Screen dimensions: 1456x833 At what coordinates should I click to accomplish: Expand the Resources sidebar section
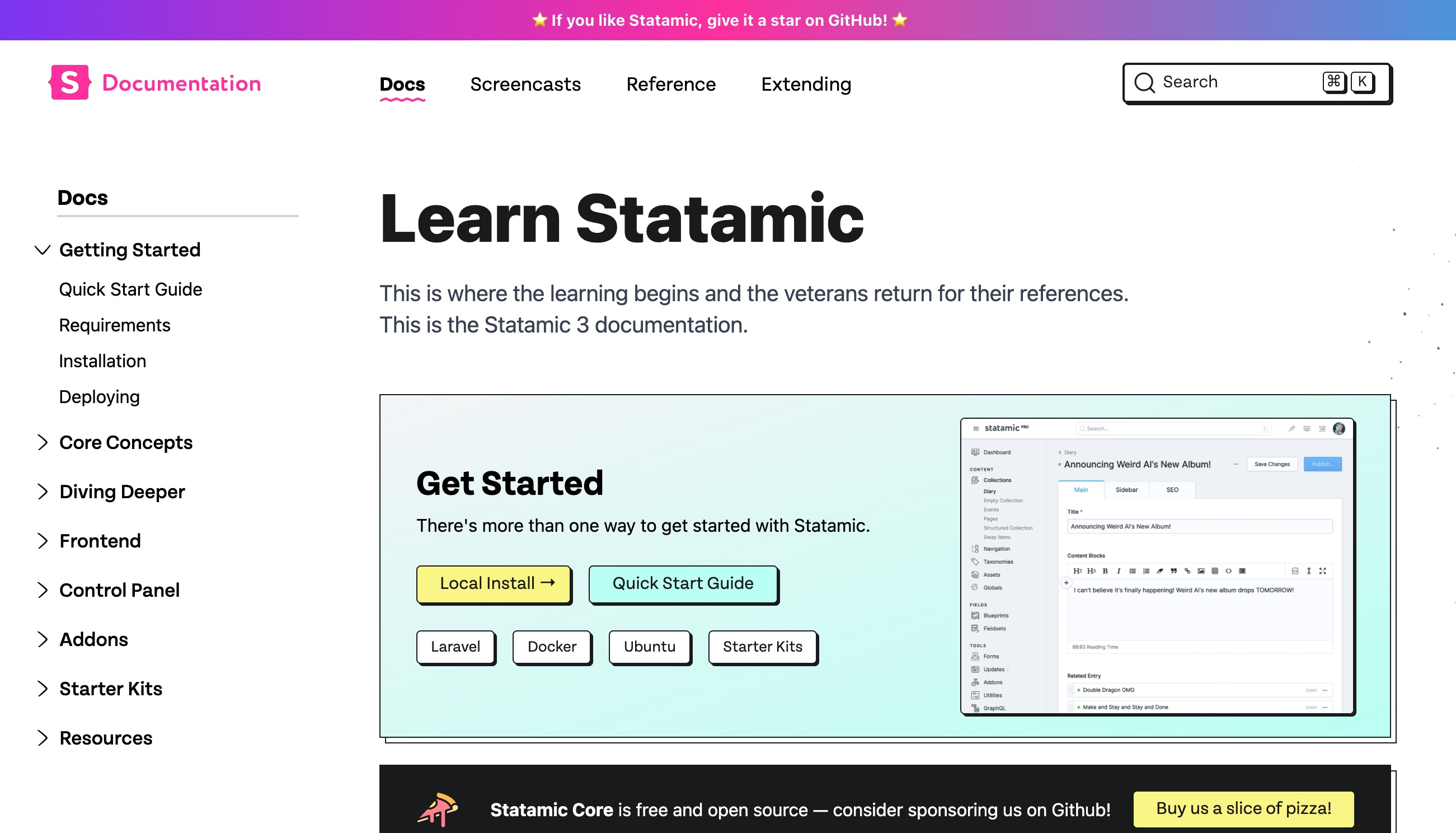pyautogui.click(x=43, y=738)
